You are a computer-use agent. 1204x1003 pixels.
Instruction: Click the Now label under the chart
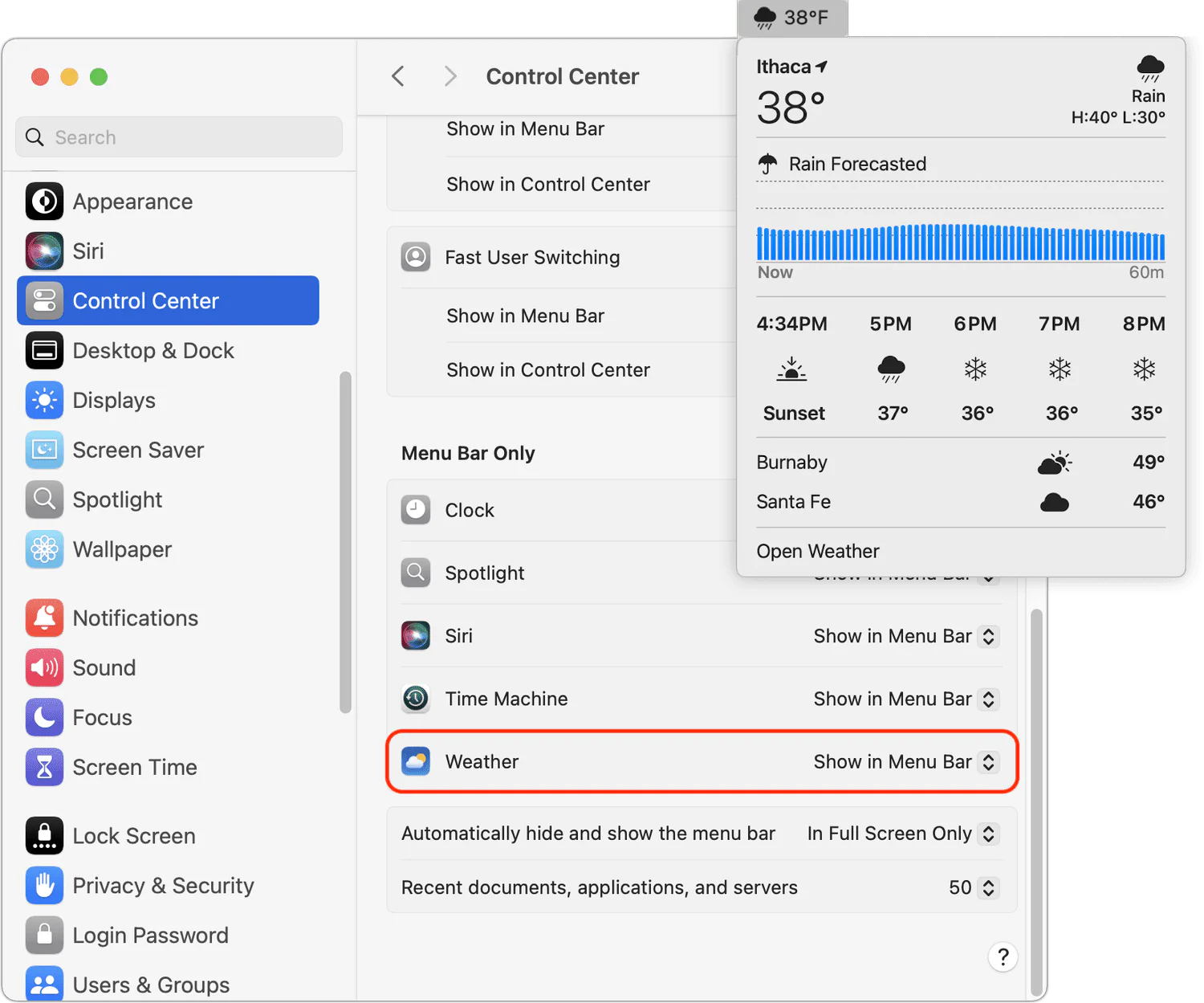775,272
